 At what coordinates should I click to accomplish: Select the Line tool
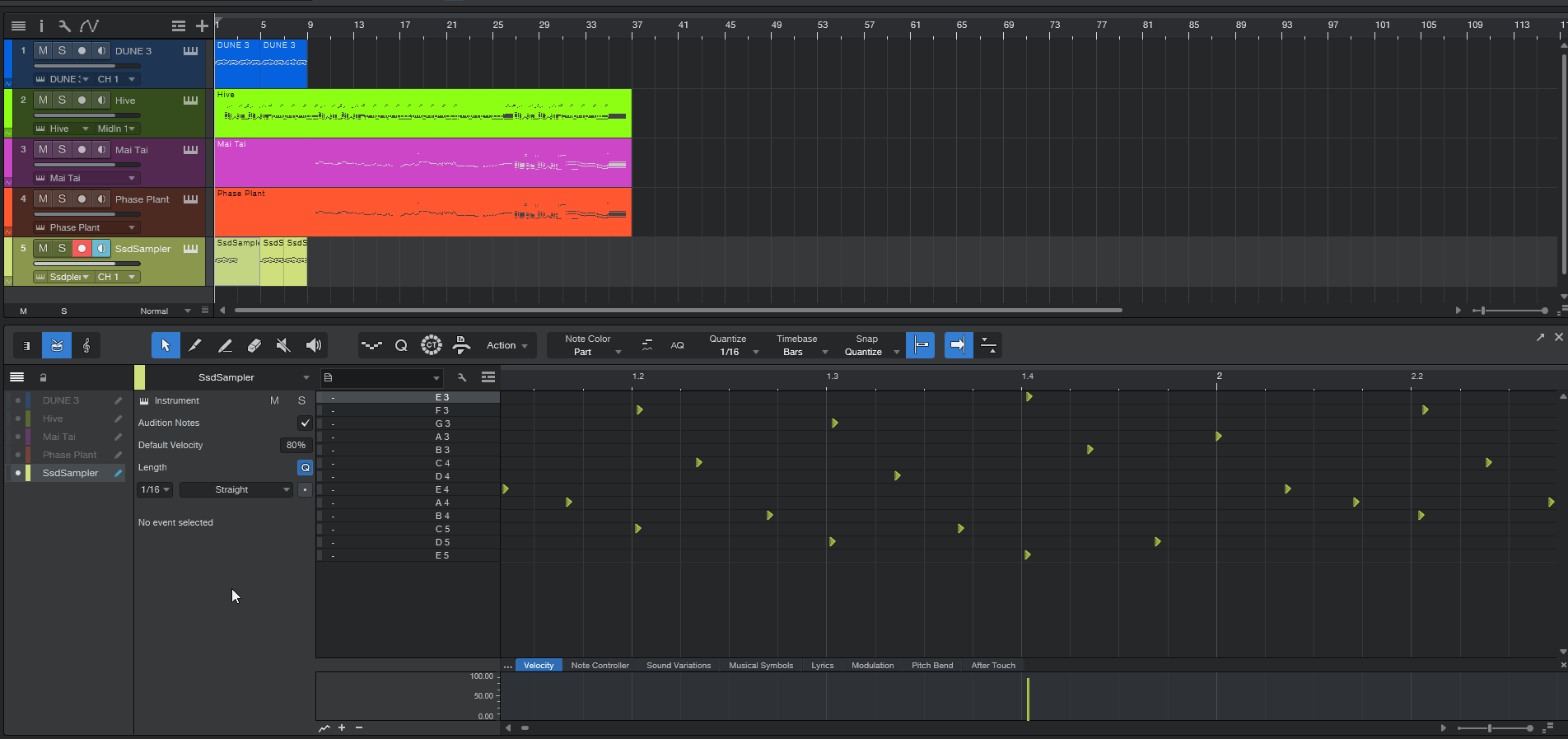pos(225,345)
